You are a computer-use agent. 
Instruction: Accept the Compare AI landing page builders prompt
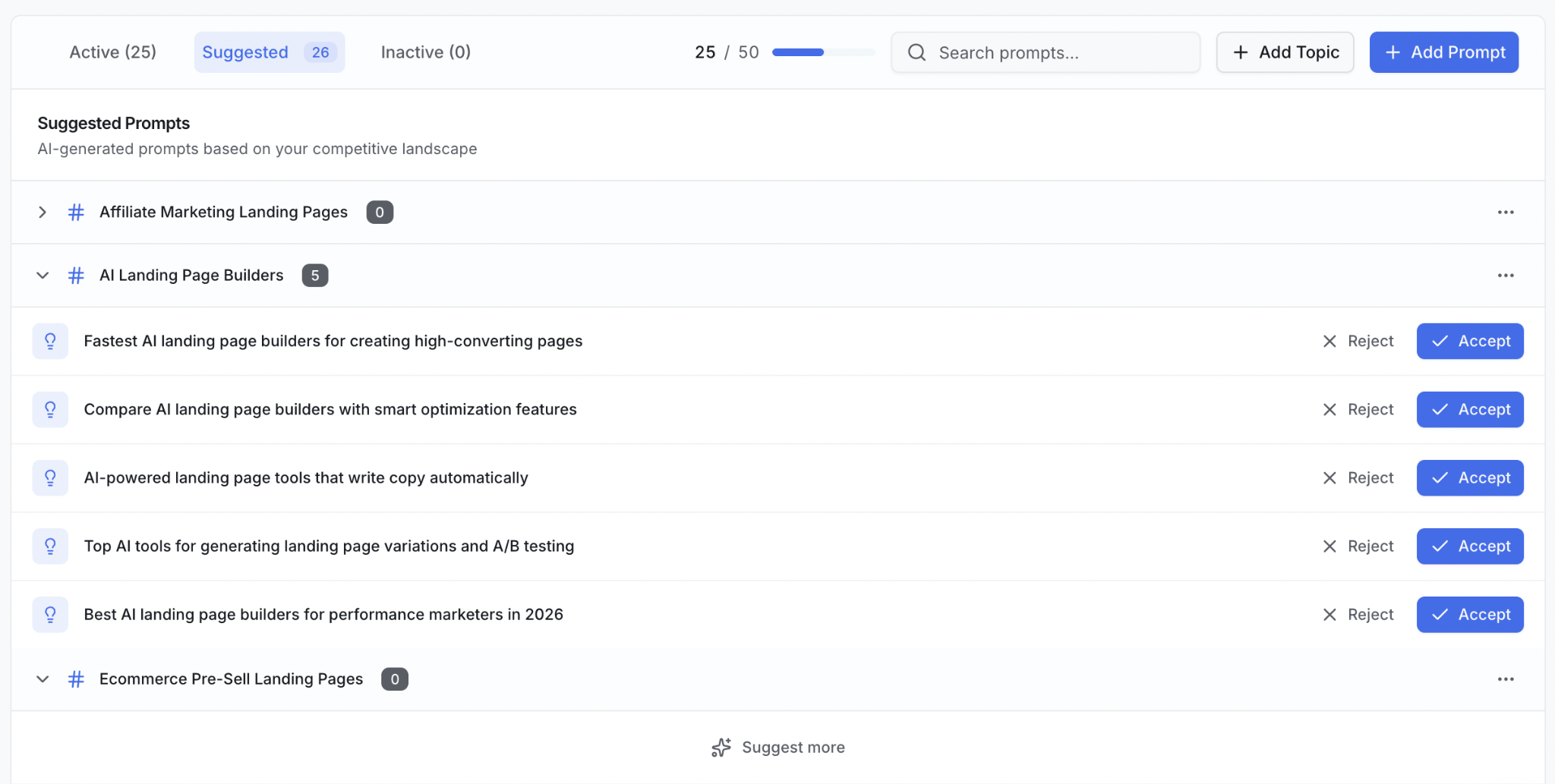click(x=1470, y=410)
